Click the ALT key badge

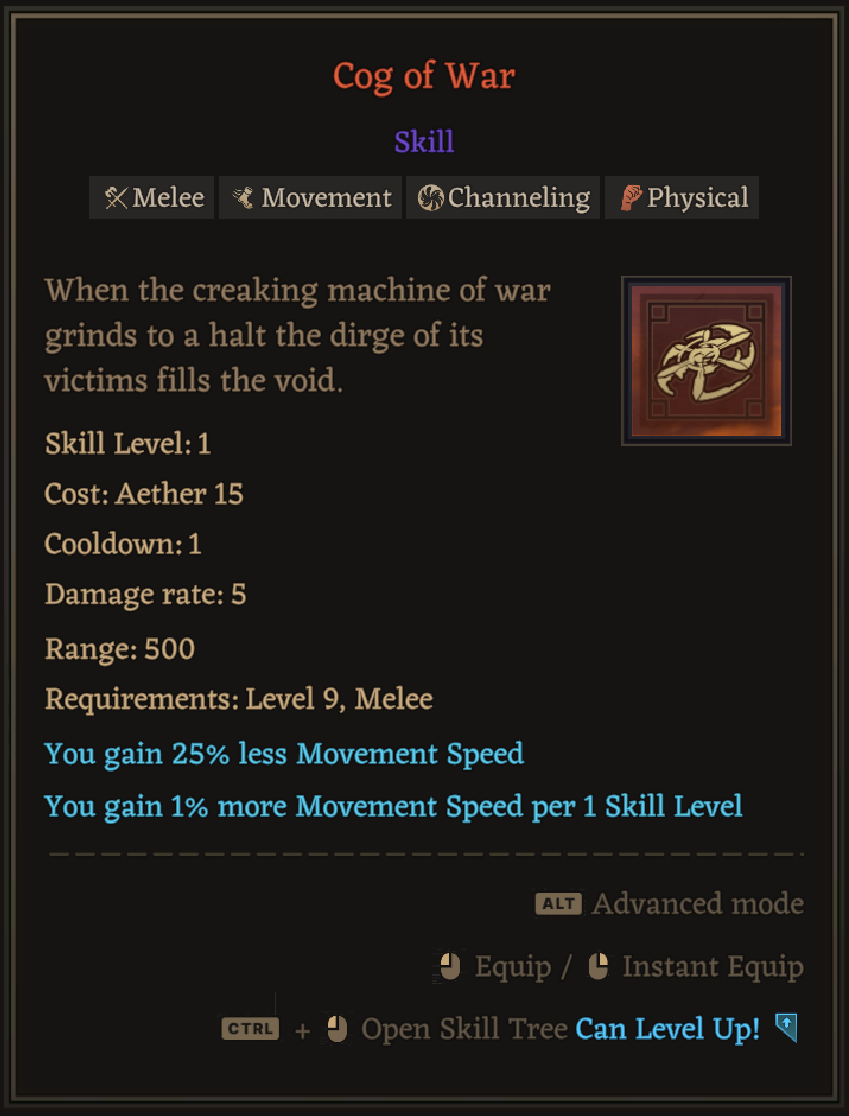click(x=559, y=904)
